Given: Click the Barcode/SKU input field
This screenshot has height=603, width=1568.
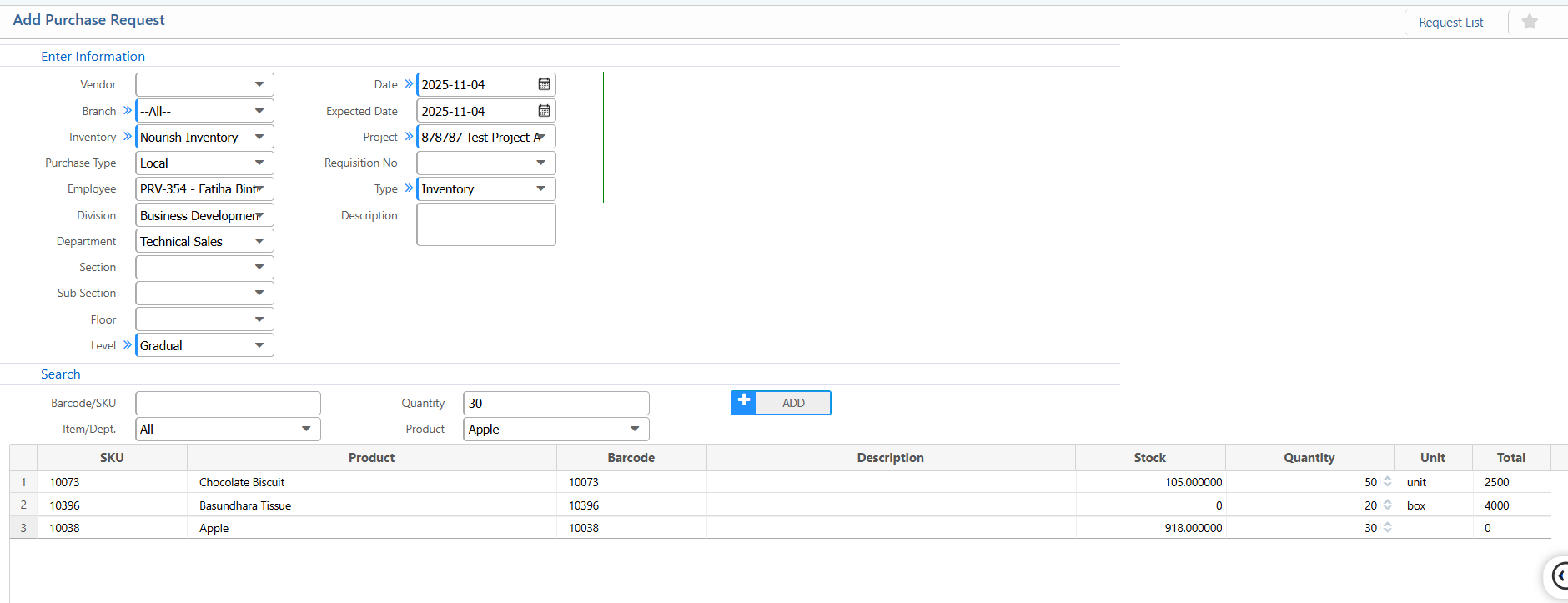Looking at the screenshot, I should coord(228,403).
